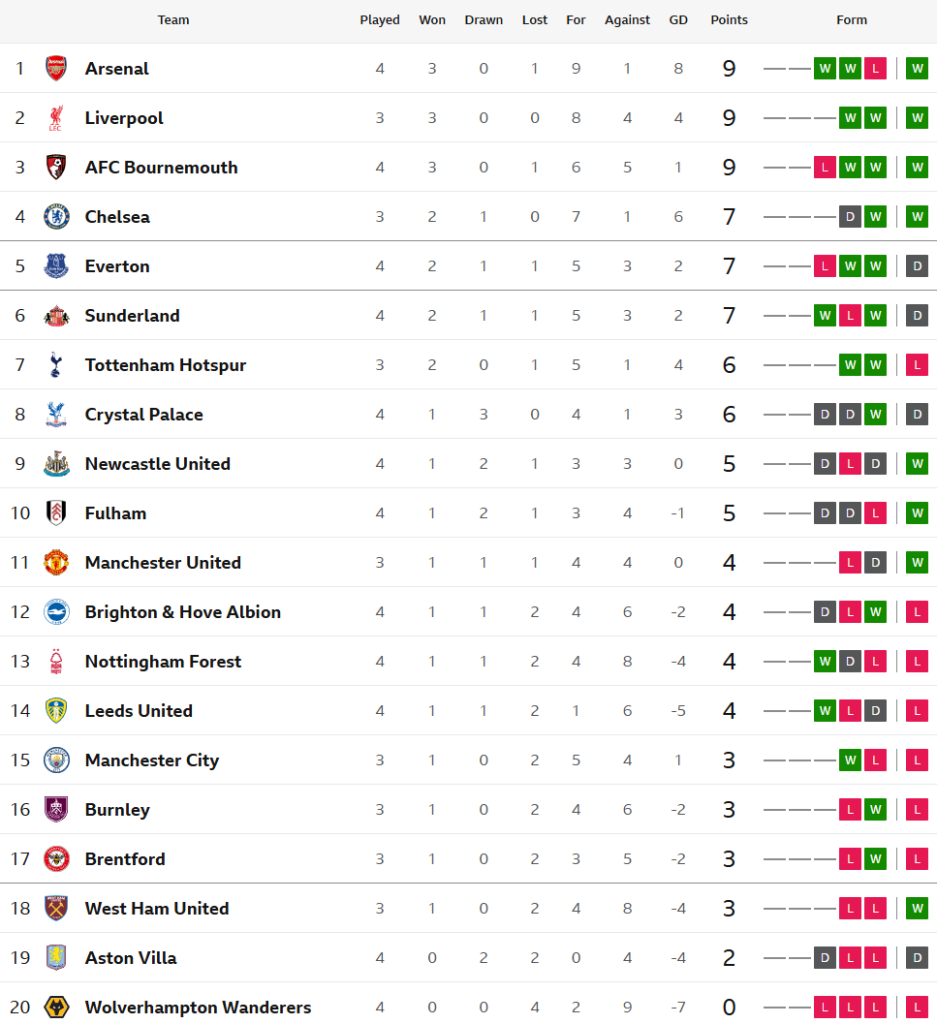Click the Manchester United crest icon
This screenshot has width=937, height=1024.
tap(56, 562)
